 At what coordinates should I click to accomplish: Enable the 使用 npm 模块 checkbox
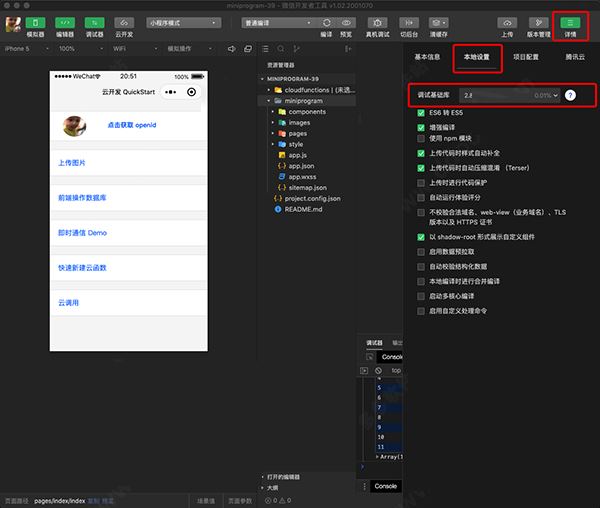click(x=422, y=138)
